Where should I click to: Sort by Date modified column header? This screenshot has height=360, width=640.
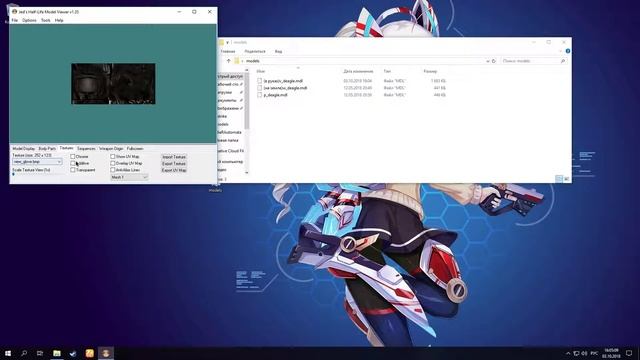(x=358, y=71)
